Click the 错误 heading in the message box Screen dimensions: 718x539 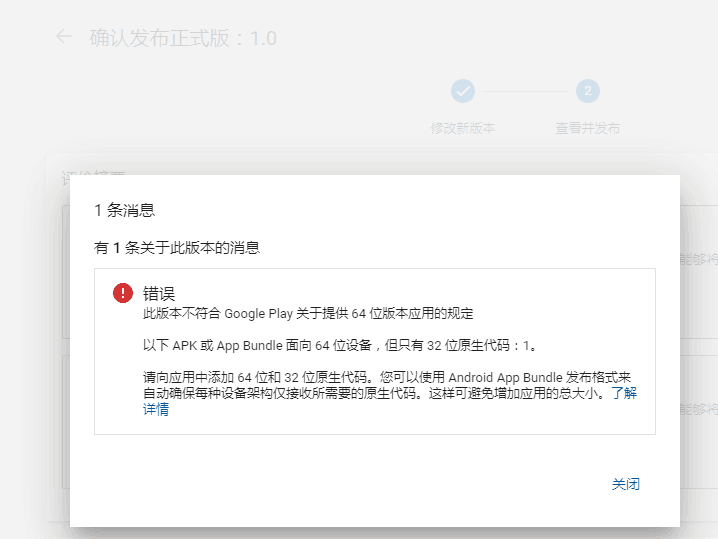point(159,294)
